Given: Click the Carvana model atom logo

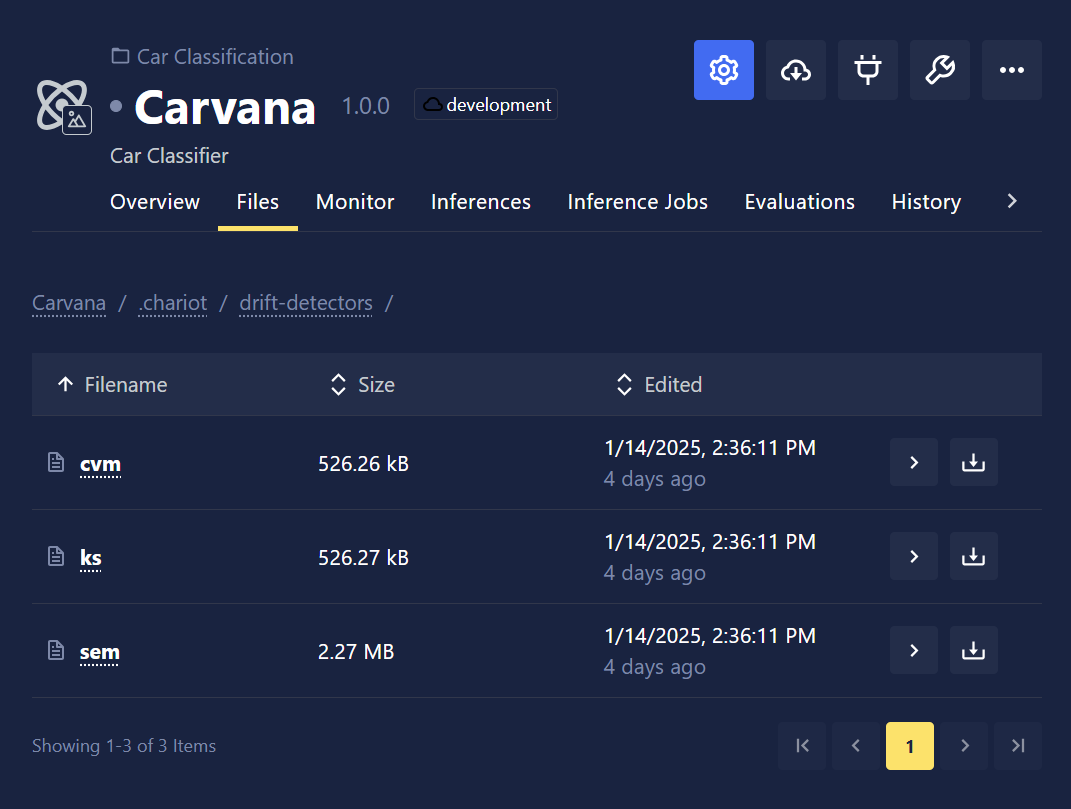Looking at the screenshot, I should (x=64, y=107).
